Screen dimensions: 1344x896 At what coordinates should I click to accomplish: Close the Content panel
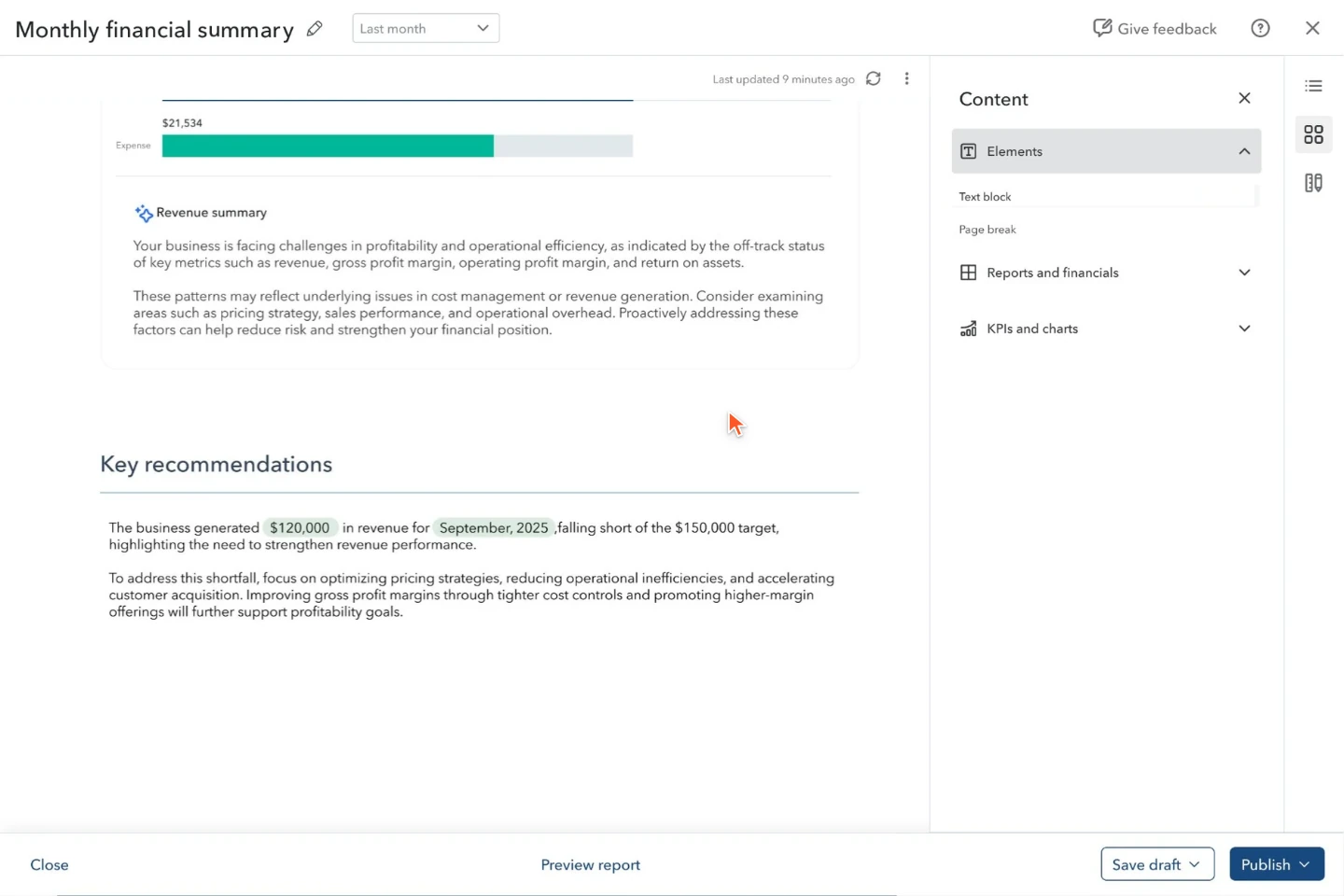(1244, 98)
